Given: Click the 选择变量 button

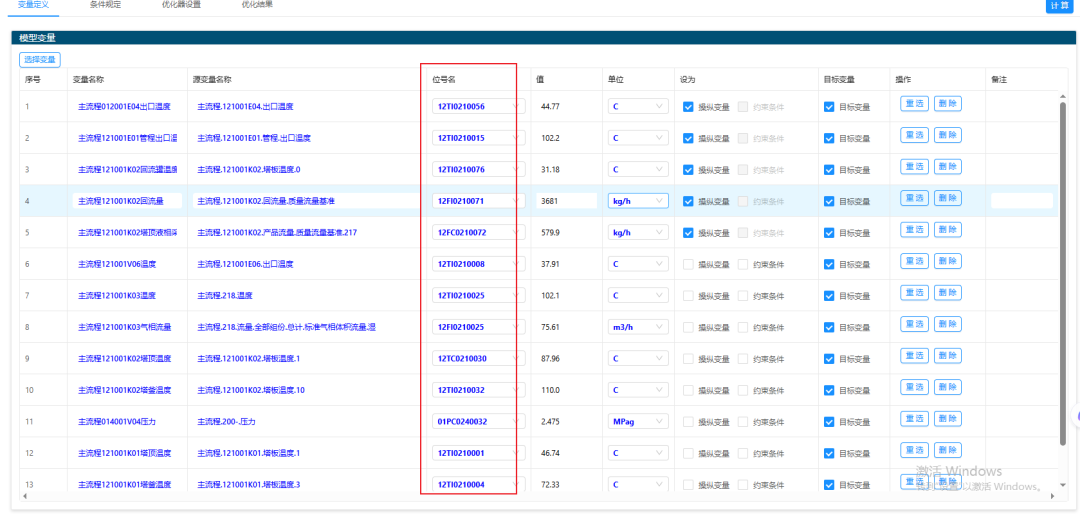Looking at the screenshot, I should tap(40, 60).
